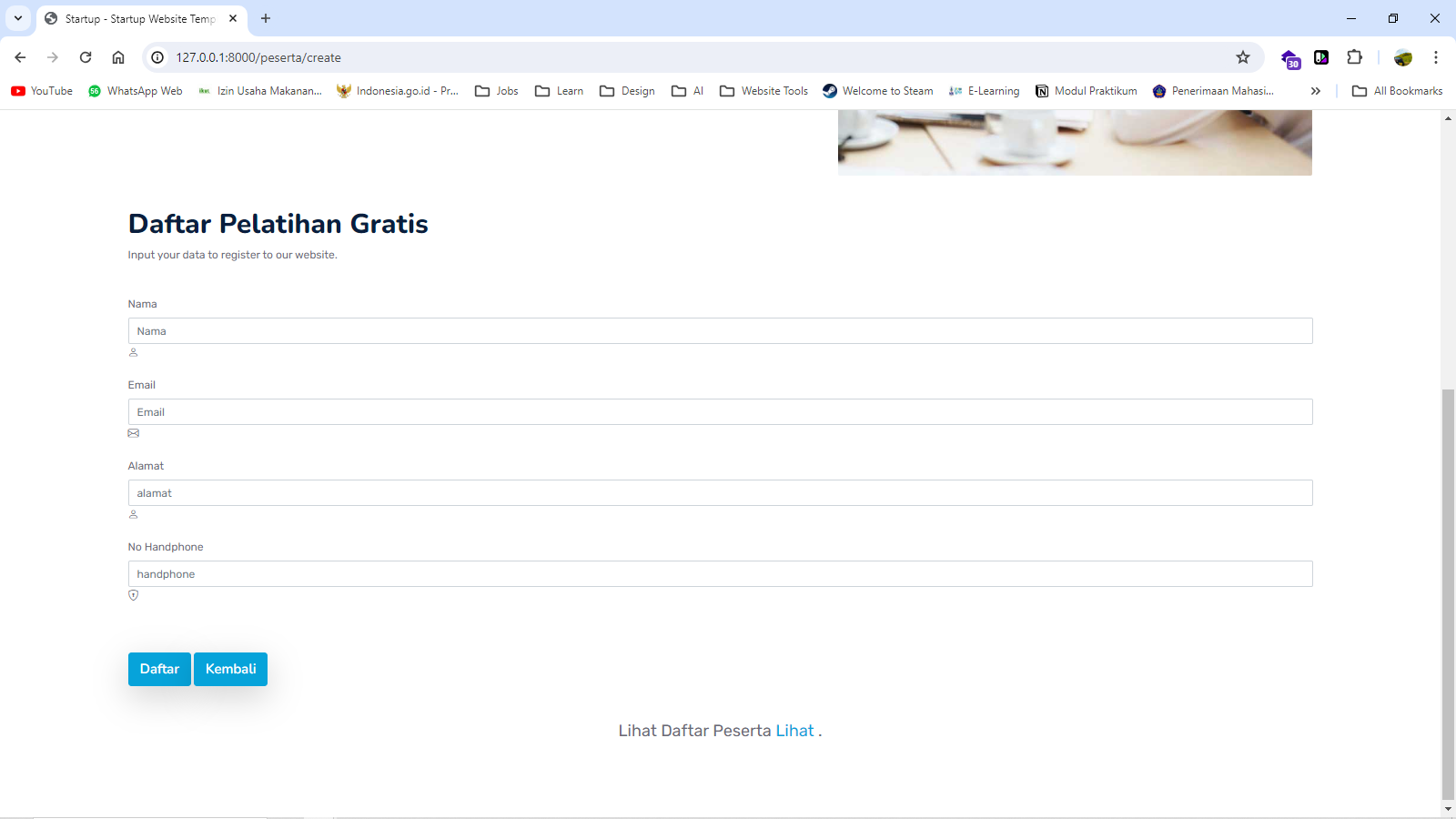Open the tab search dropdown arrow
Screen dimensions: 1456x819
(x=18, y=18)
